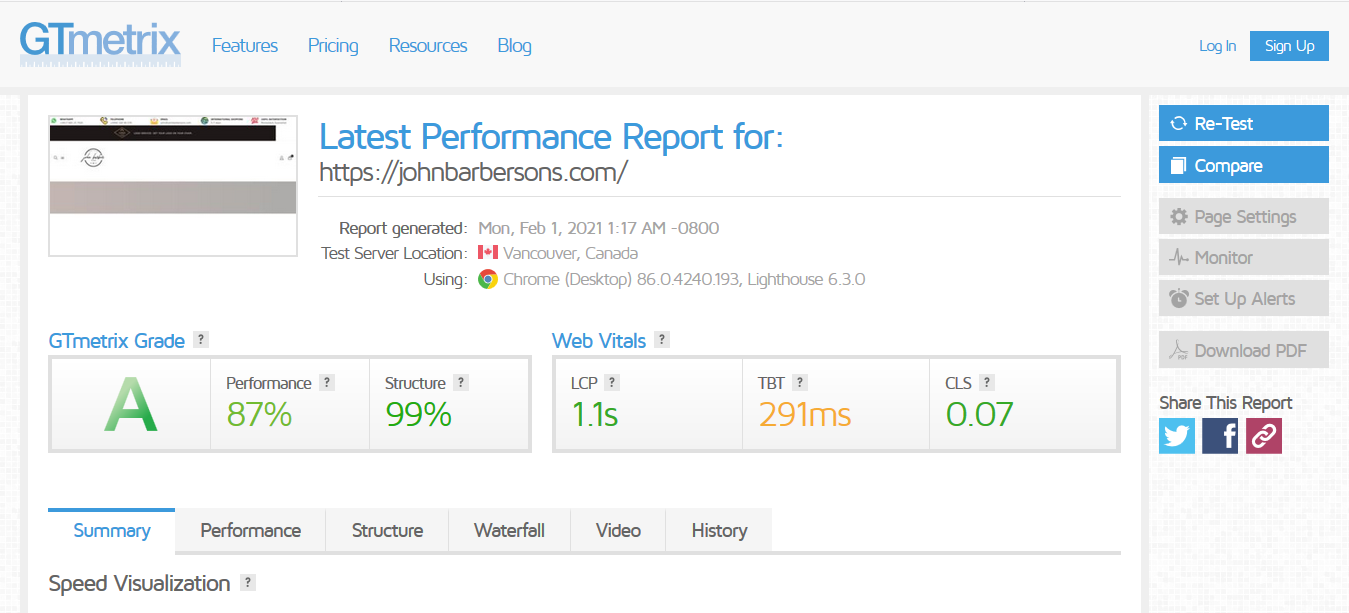
Task: Click the report generated date text
Action: pos(599,228)
